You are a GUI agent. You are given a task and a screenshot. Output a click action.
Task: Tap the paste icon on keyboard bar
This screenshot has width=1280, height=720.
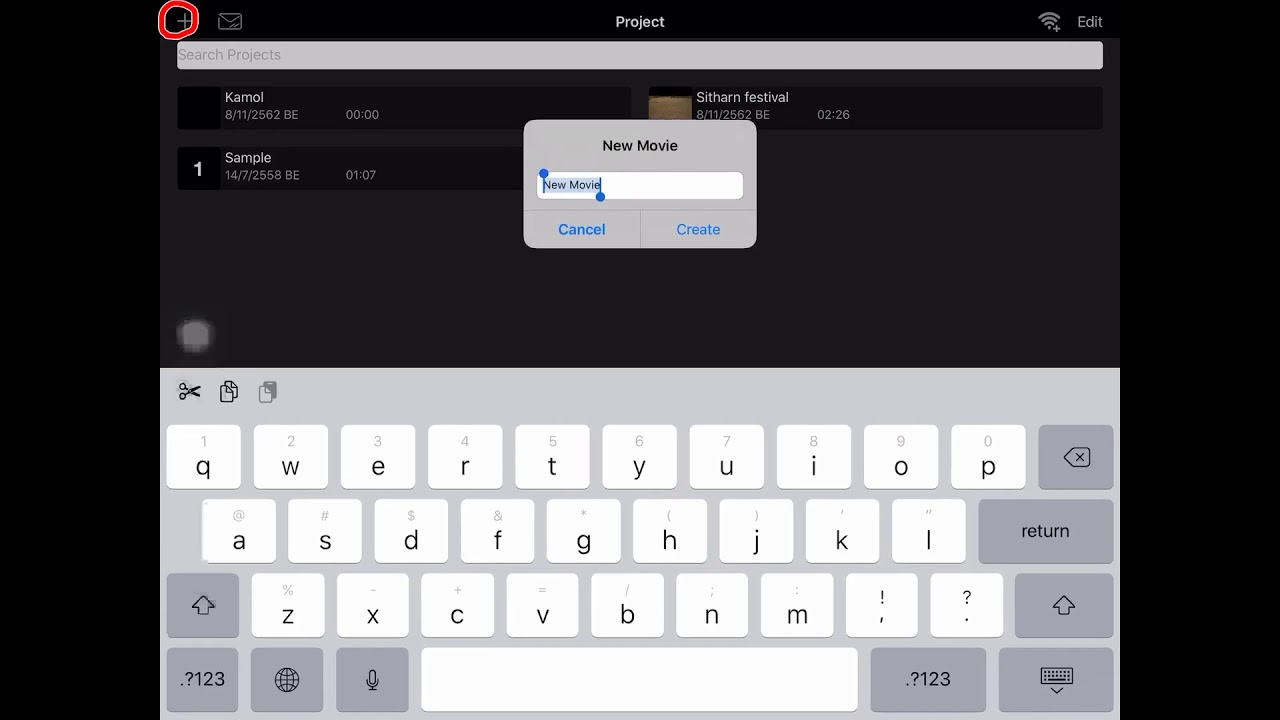click(267, 392)
